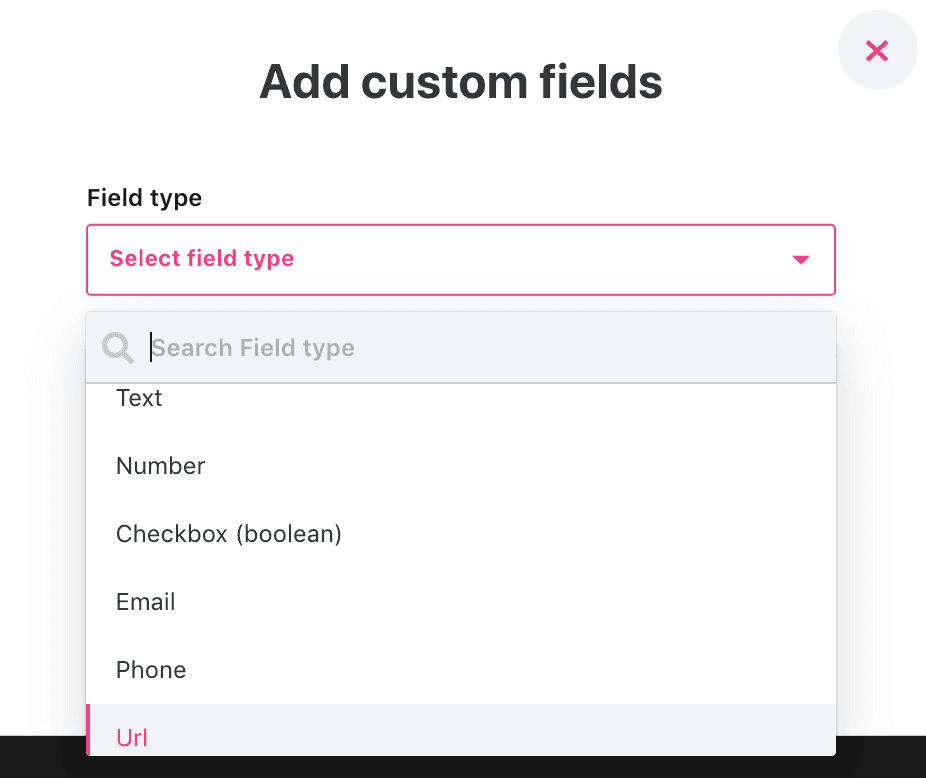Click the Add custom fields heading

click(x=461, y=82)
